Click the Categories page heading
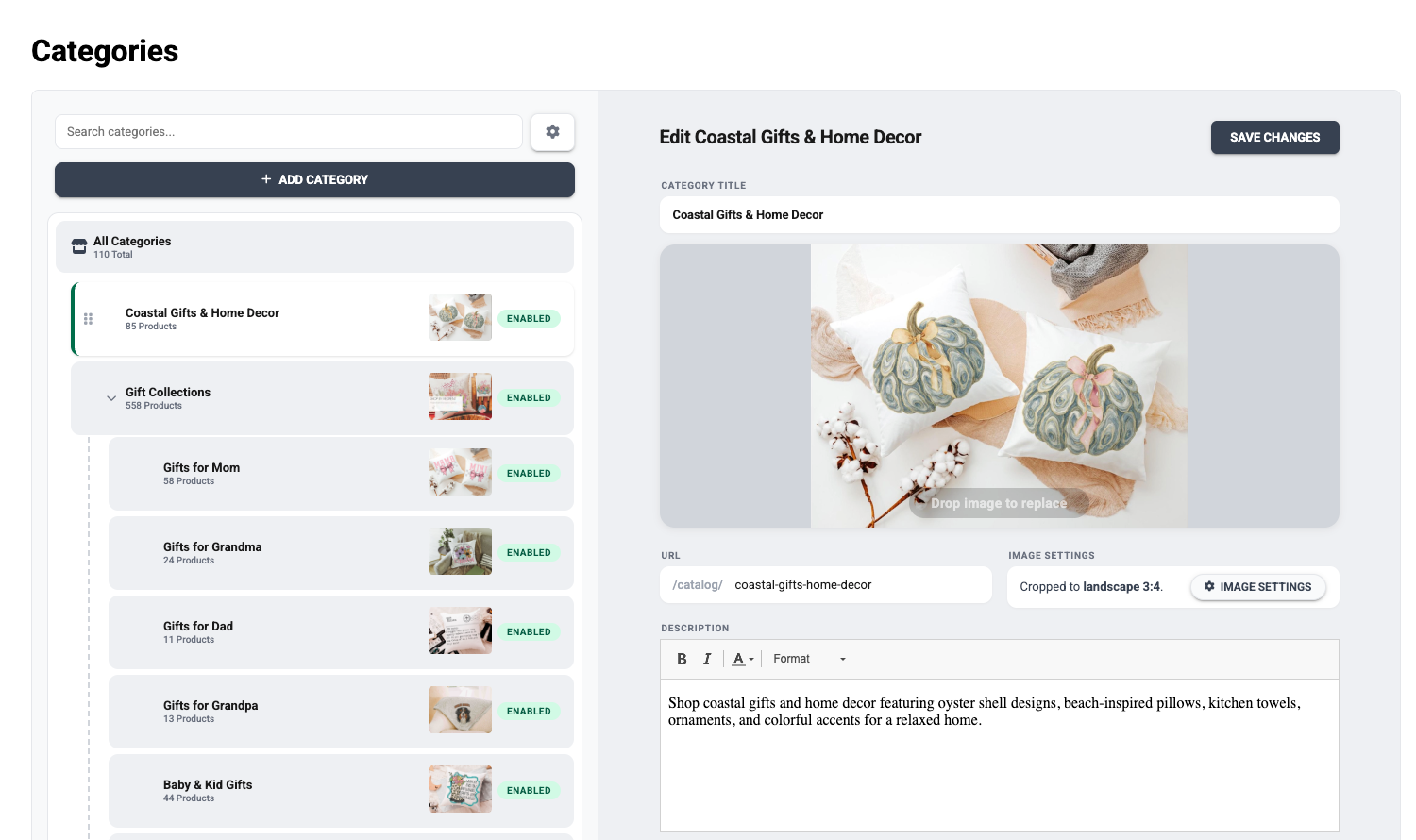1416x840 pixels. [x=105, y=51]
